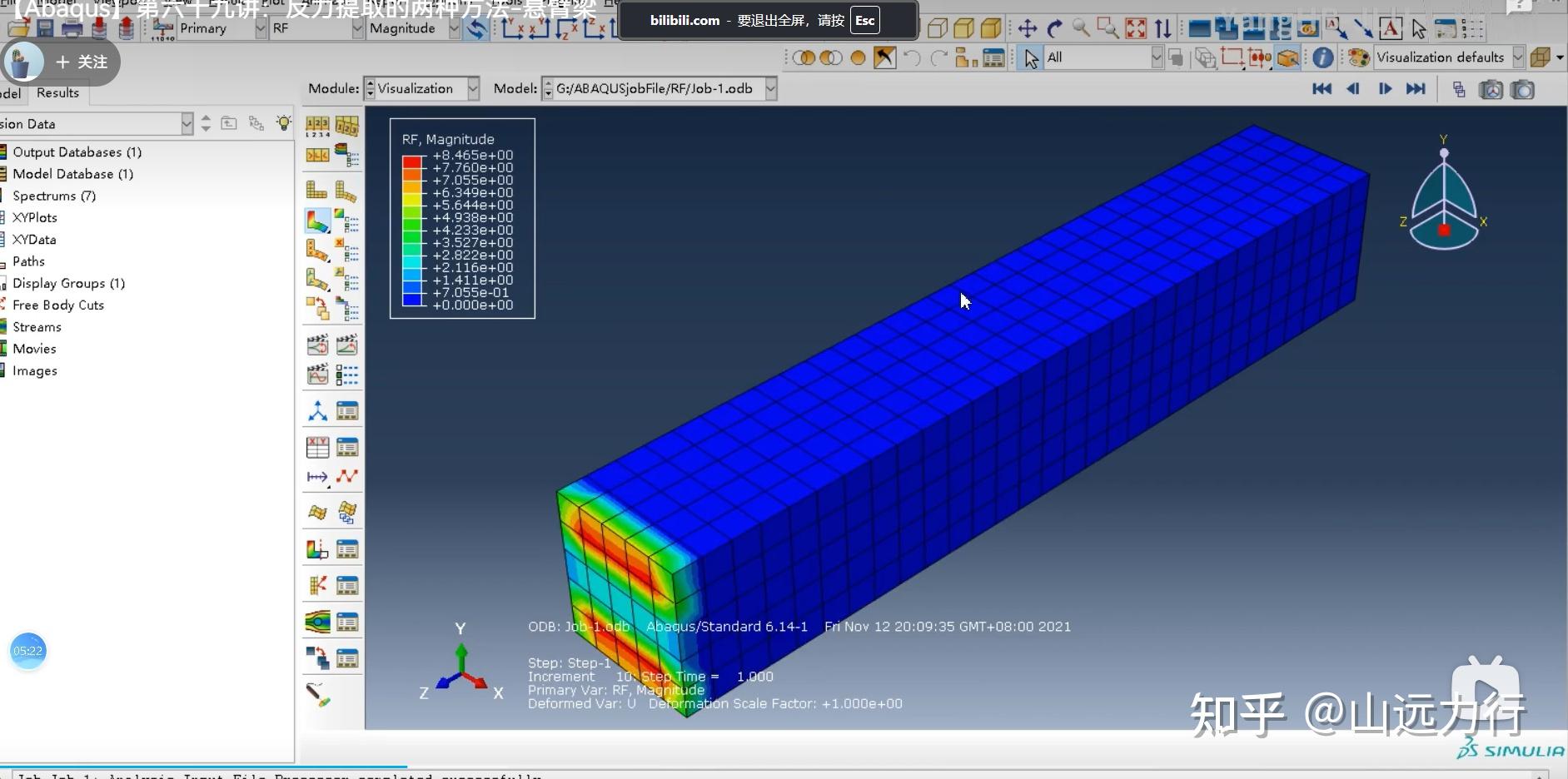Click the 关注 follow button
The width and height of the screenshot is (1568, 779).
pos(81,62)
